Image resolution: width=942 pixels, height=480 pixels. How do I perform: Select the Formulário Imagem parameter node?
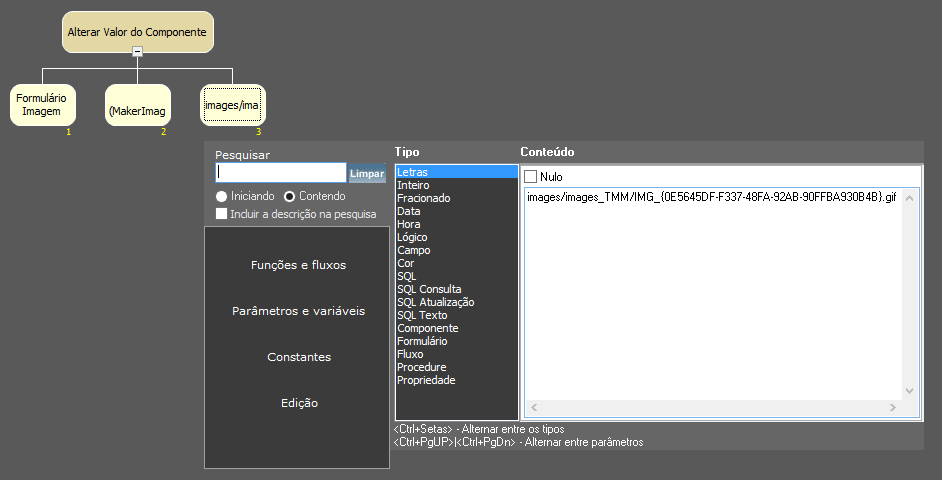coord(42,105)
